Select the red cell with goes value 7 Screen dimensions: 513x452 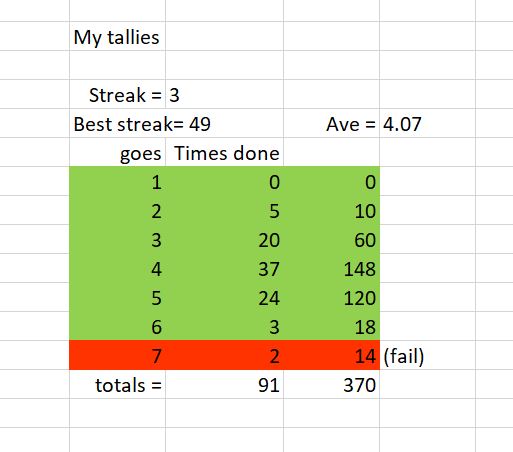[x=117, y=355]
